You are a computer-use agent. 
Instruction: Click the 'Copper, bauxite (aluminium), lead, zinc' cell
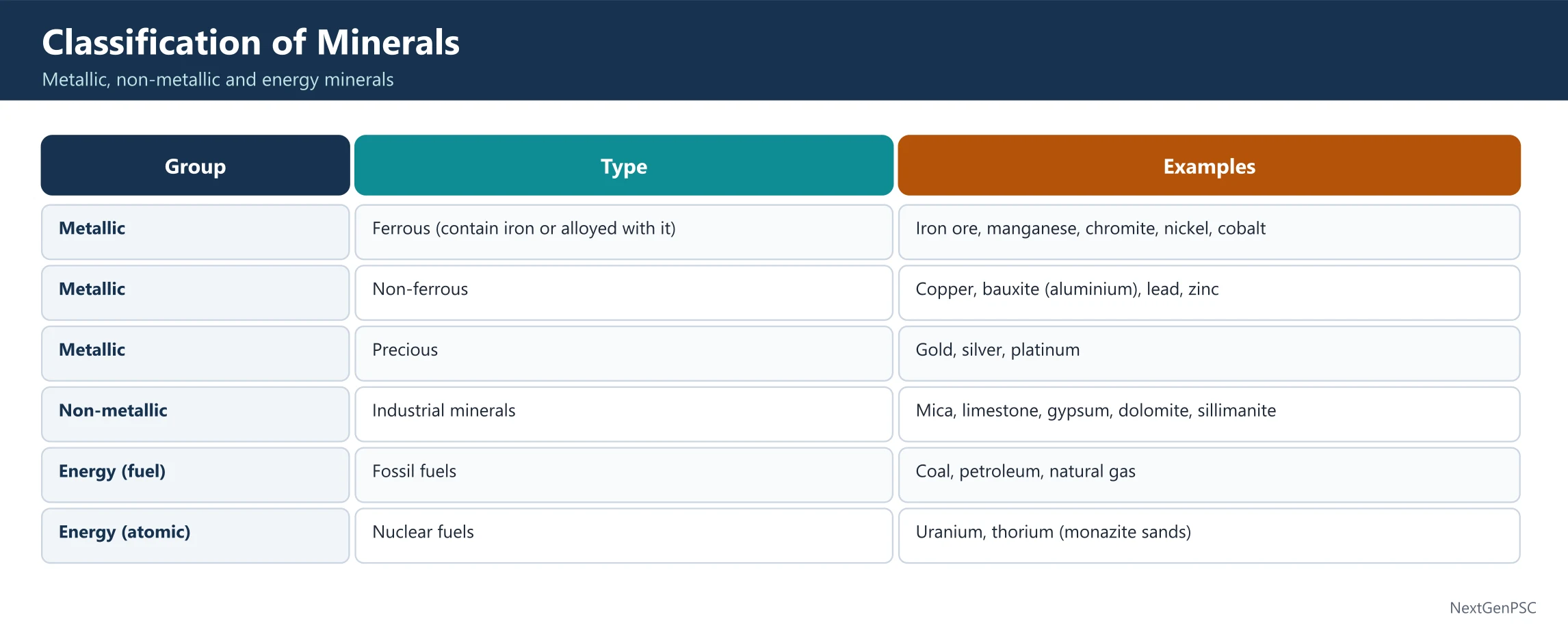pyautogui.click(x=1209, y=293)
